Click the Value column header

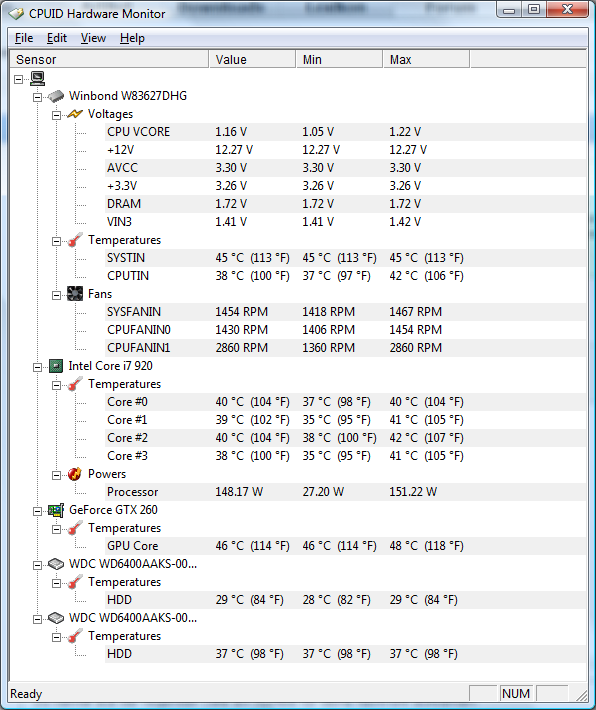pos(252,59)
